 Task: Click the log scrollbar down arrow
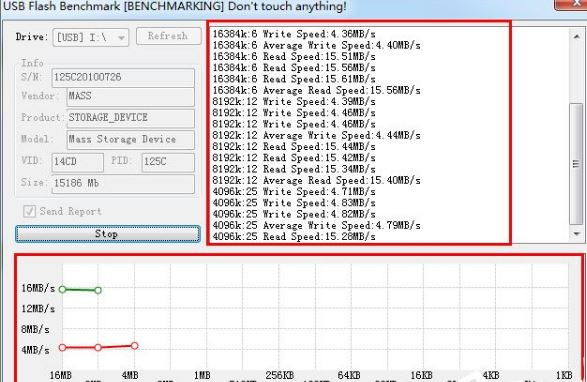click(577, 233)
